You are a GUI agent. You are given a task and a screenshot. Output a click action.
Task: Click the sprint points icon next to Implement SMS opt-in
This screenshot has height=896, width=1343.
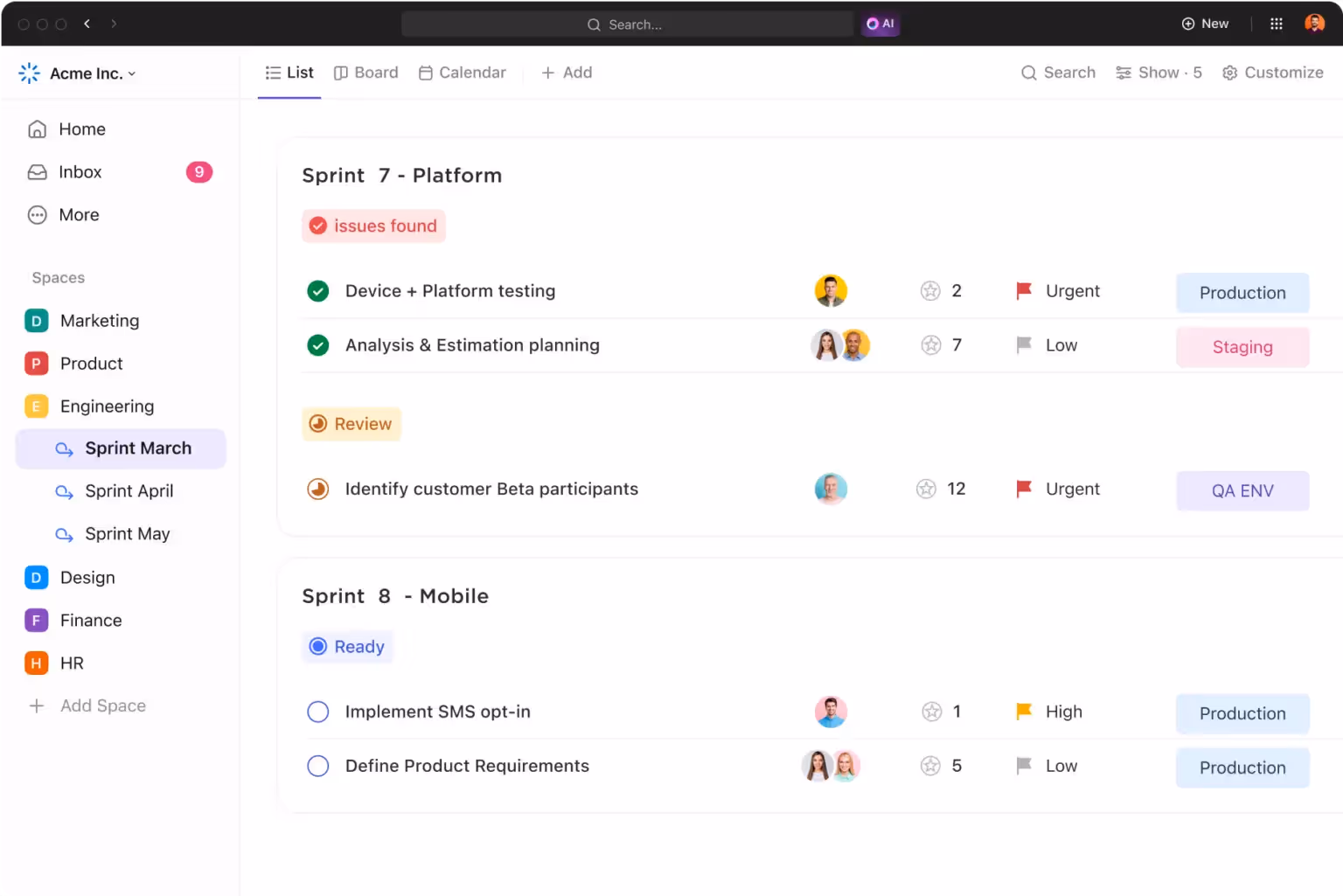[929, 712]
